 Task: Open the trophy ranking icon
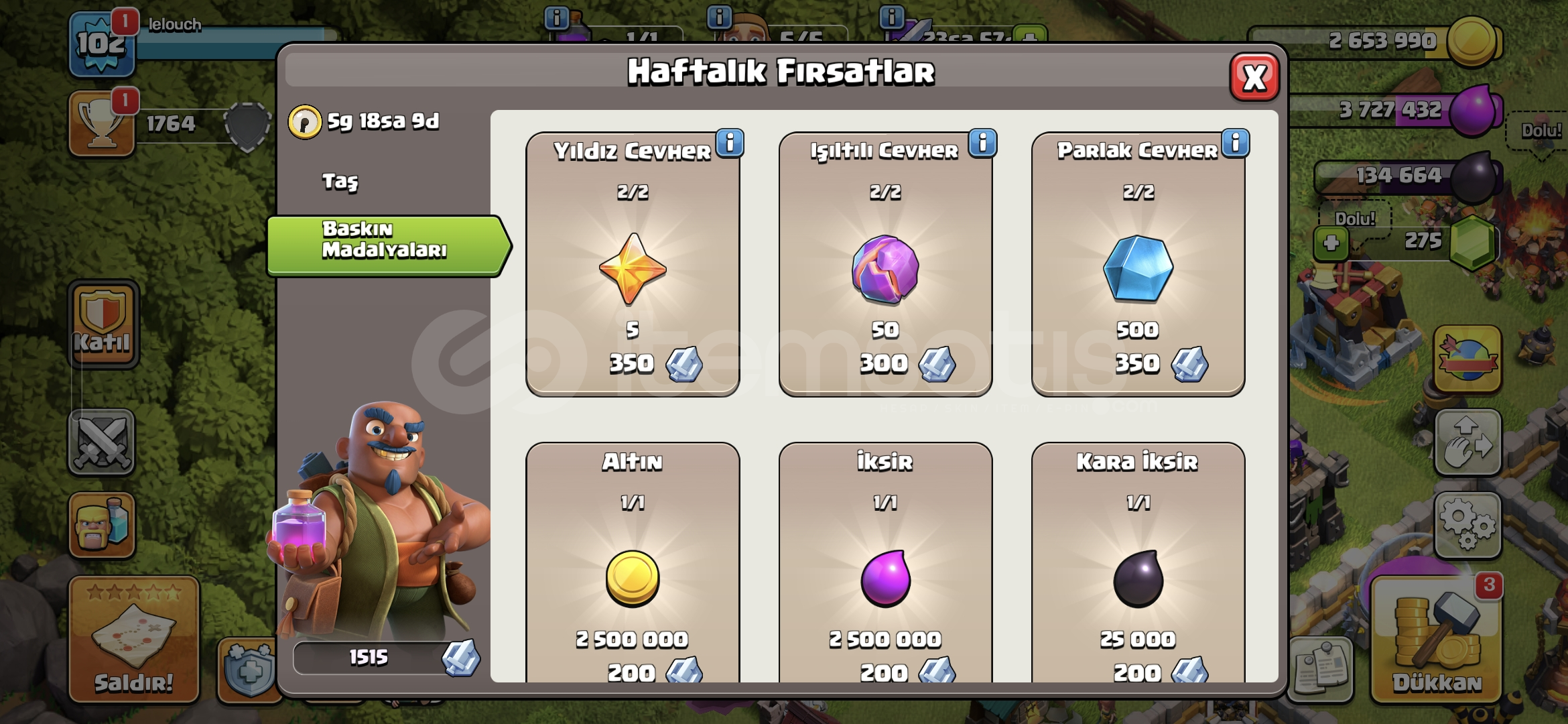pyautogui.click(x=102, y=123)
